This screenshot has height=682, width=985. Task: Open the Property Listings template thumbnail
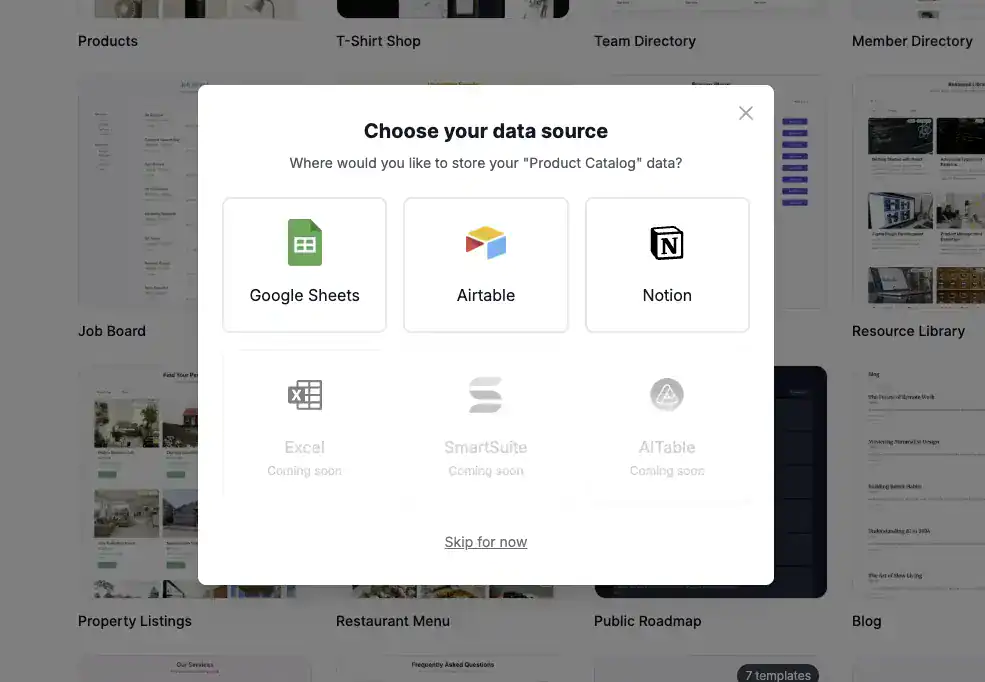(138, 482)
